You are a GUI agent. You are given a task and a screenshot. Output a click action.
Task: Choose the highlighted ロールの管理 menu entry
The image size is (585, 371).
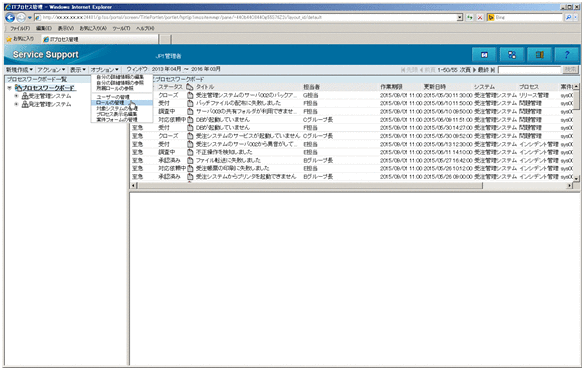122,103
